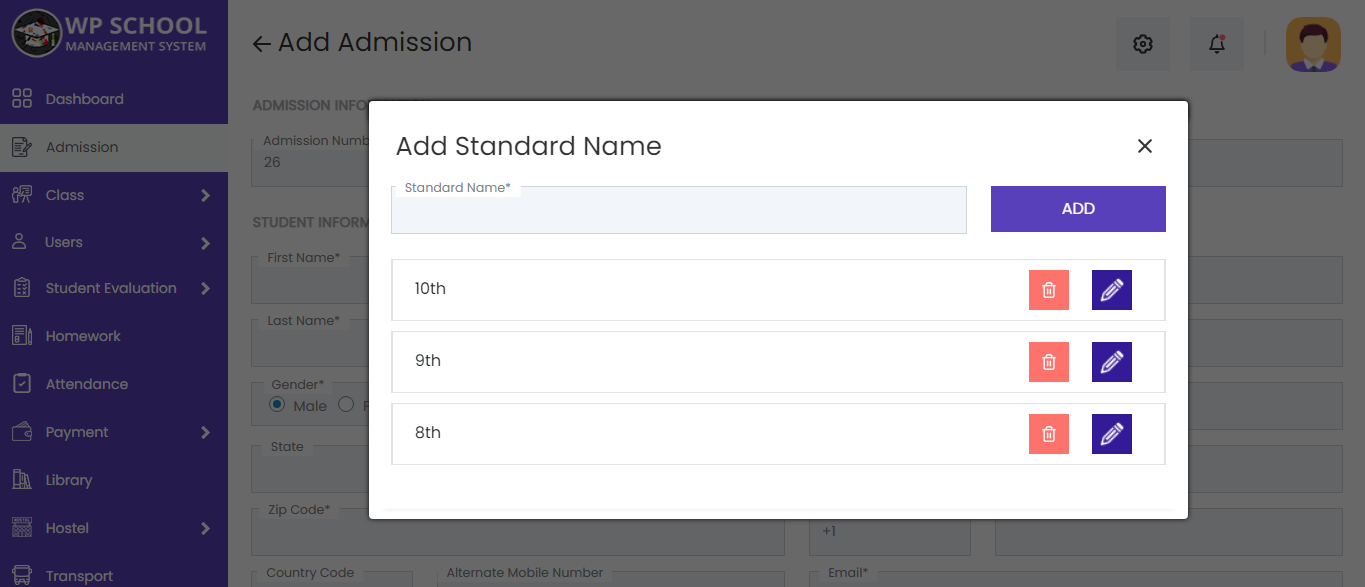Delete the 9th standard entry

point(1048,361)
